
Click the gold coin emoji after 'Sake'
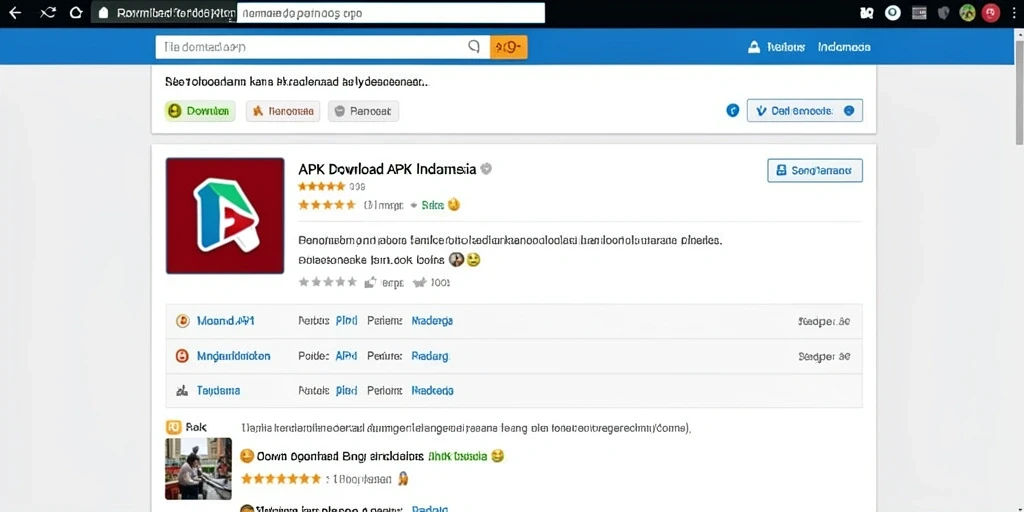[x=453, y=204]
